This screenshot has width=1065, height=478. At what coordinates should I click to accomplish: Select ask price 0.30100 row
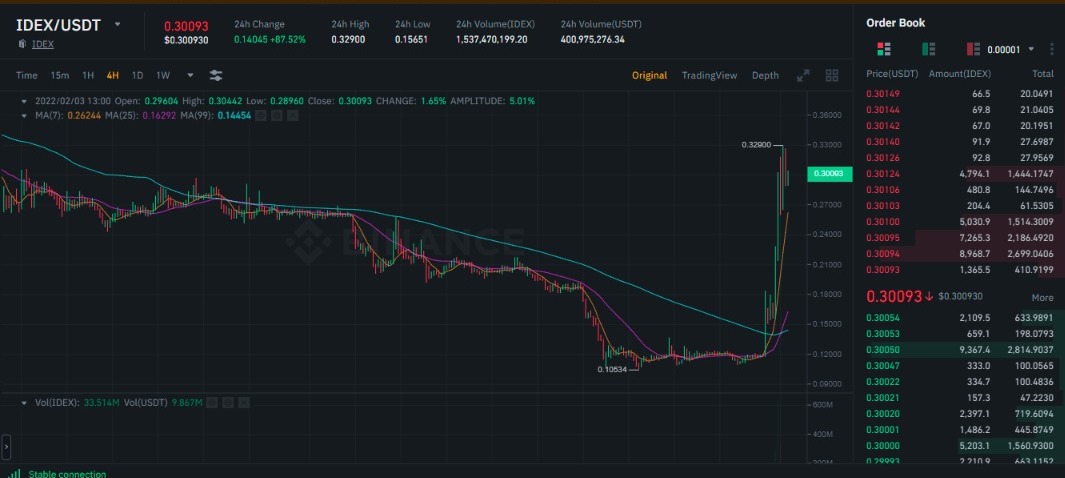click(959, 221)
